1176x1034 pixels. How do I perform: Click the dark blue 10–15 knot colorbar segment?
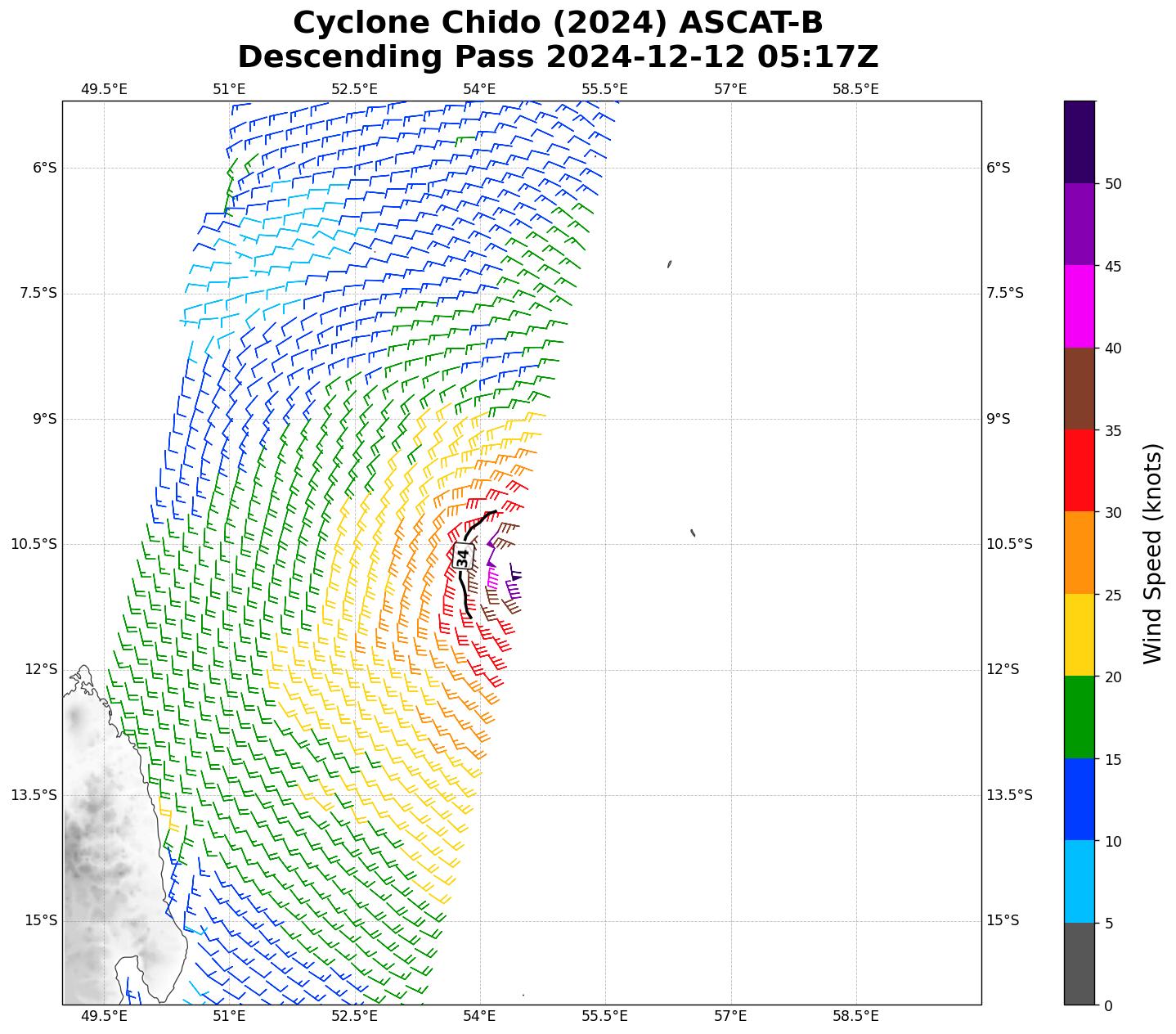point(1079,798)
